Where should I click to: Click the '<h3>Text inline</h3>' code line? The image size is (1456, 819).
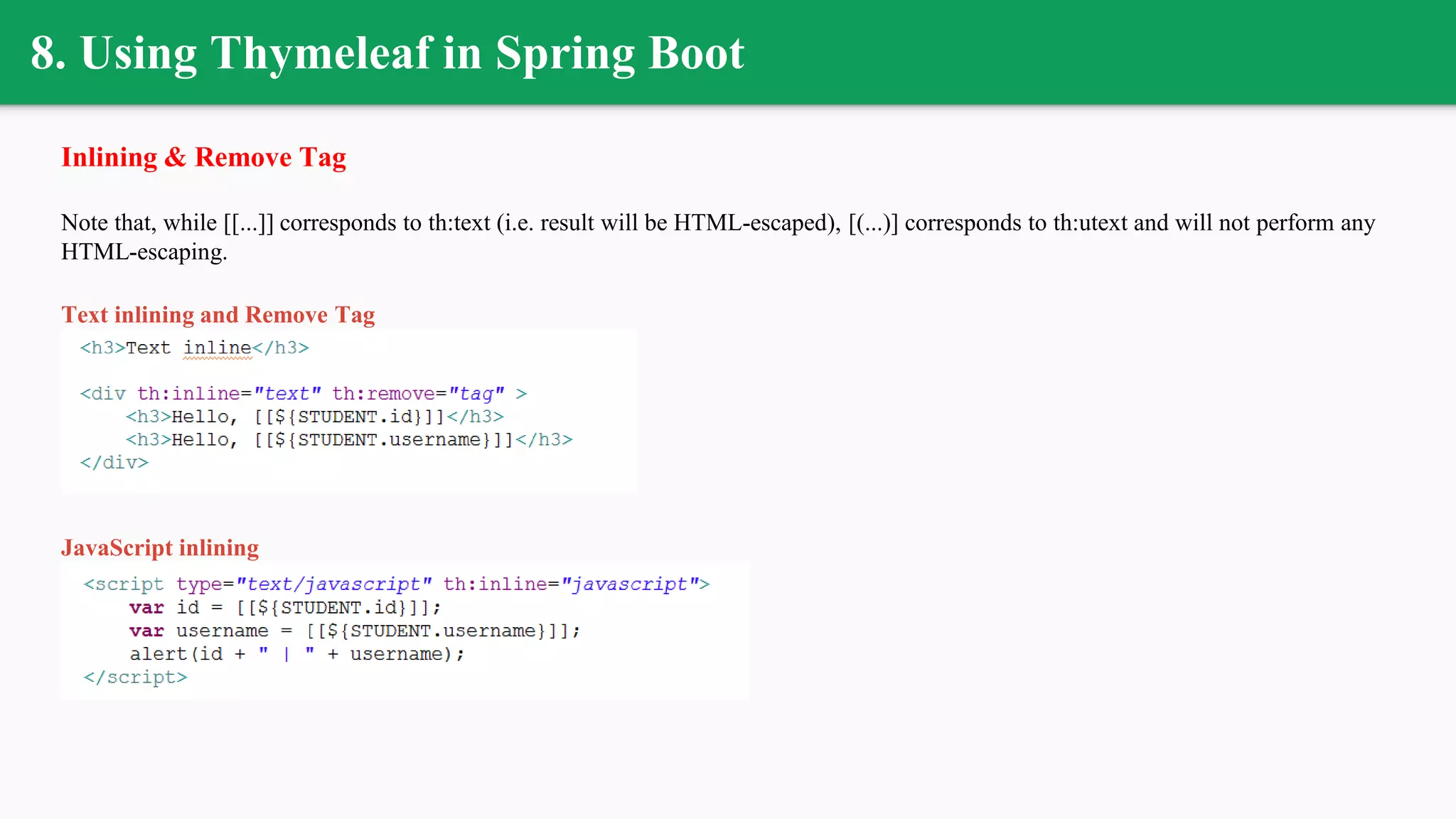point(194,348)
